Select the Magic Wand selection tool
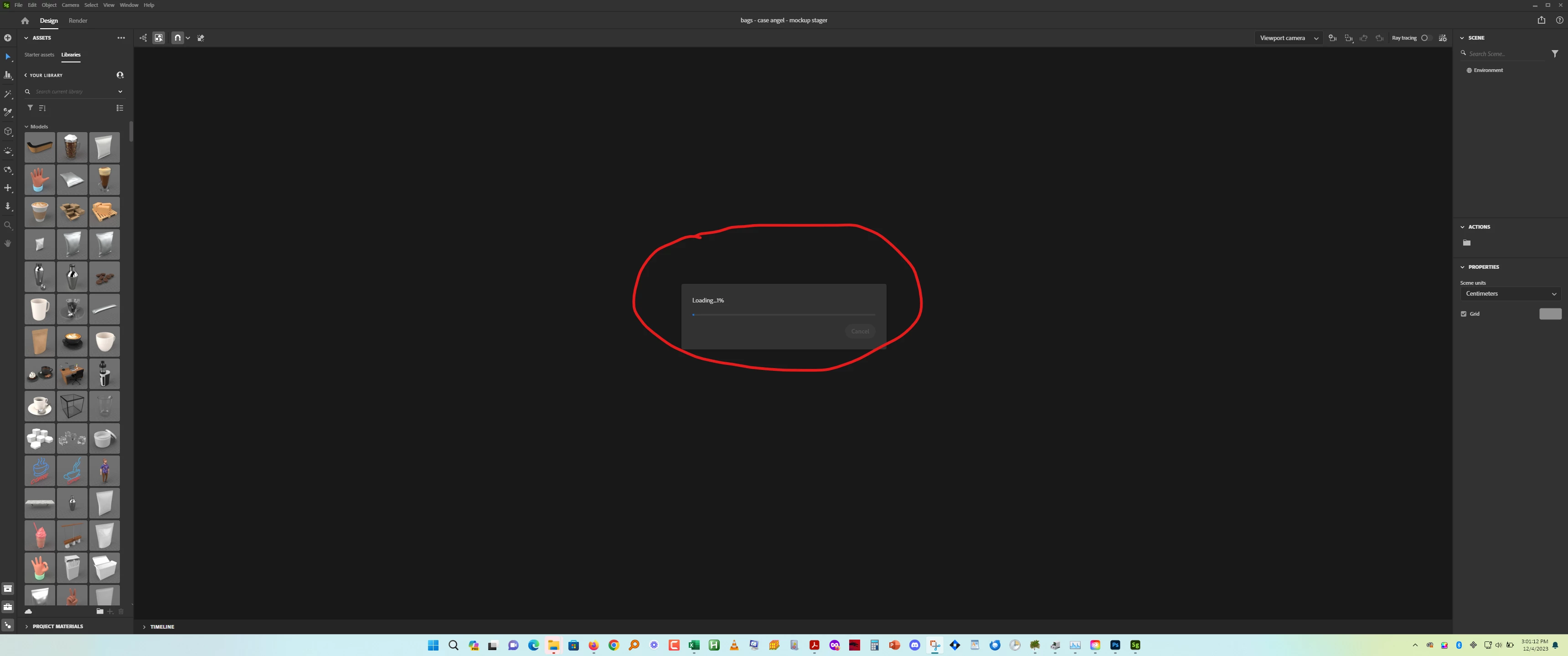Viewport: 1568px width, 656px height. coord(8,94)
